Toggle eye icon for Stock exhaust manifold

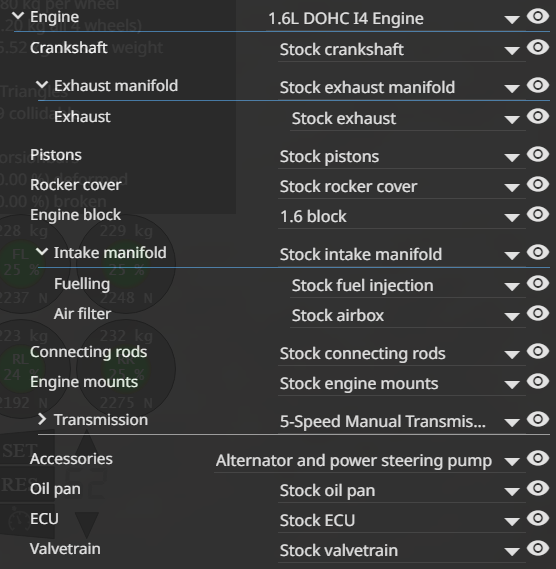coord(537,85)
